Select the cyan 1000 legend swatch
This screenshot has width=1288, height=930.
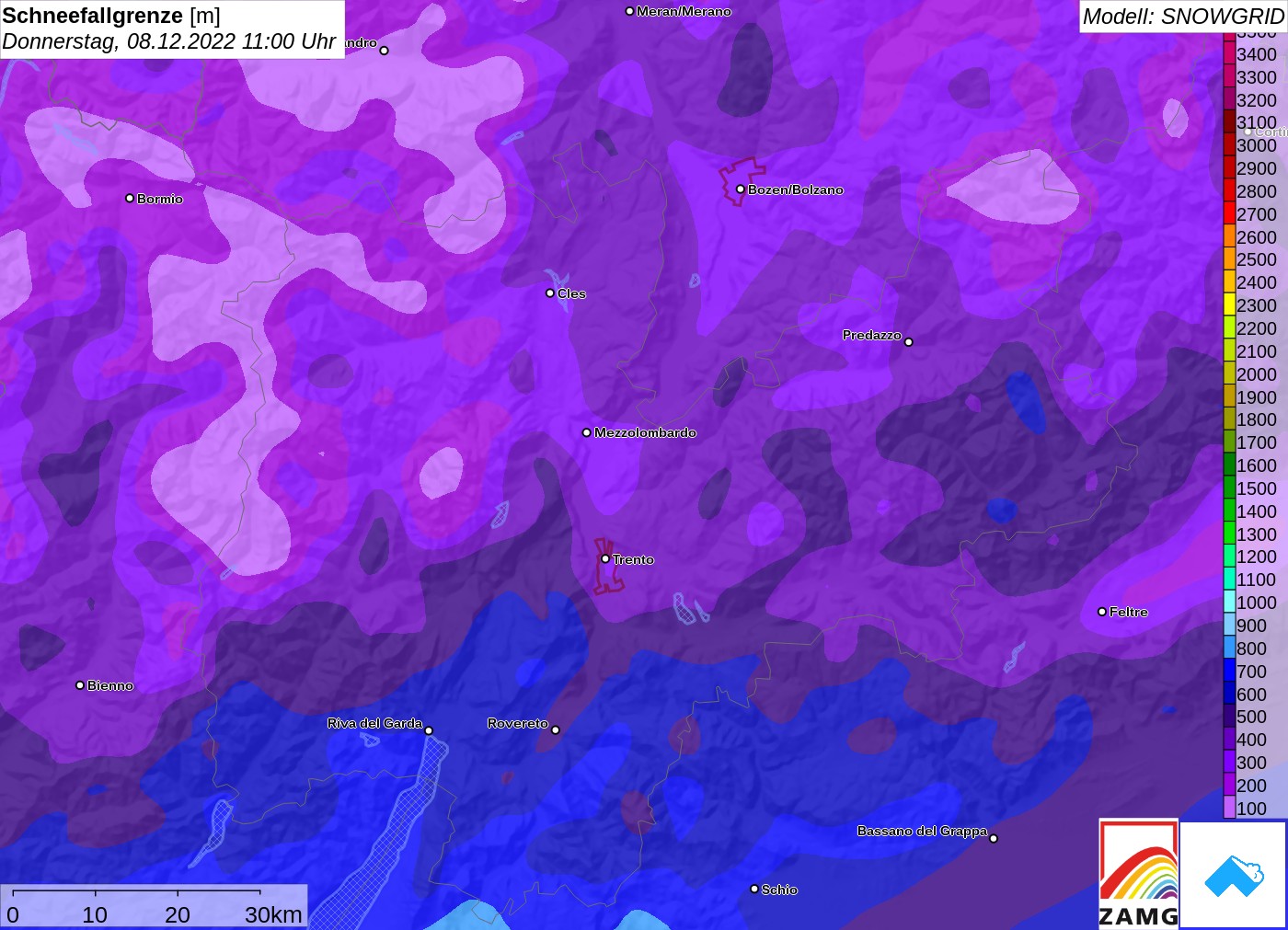pyautogui.click(x=1229, y=603)
